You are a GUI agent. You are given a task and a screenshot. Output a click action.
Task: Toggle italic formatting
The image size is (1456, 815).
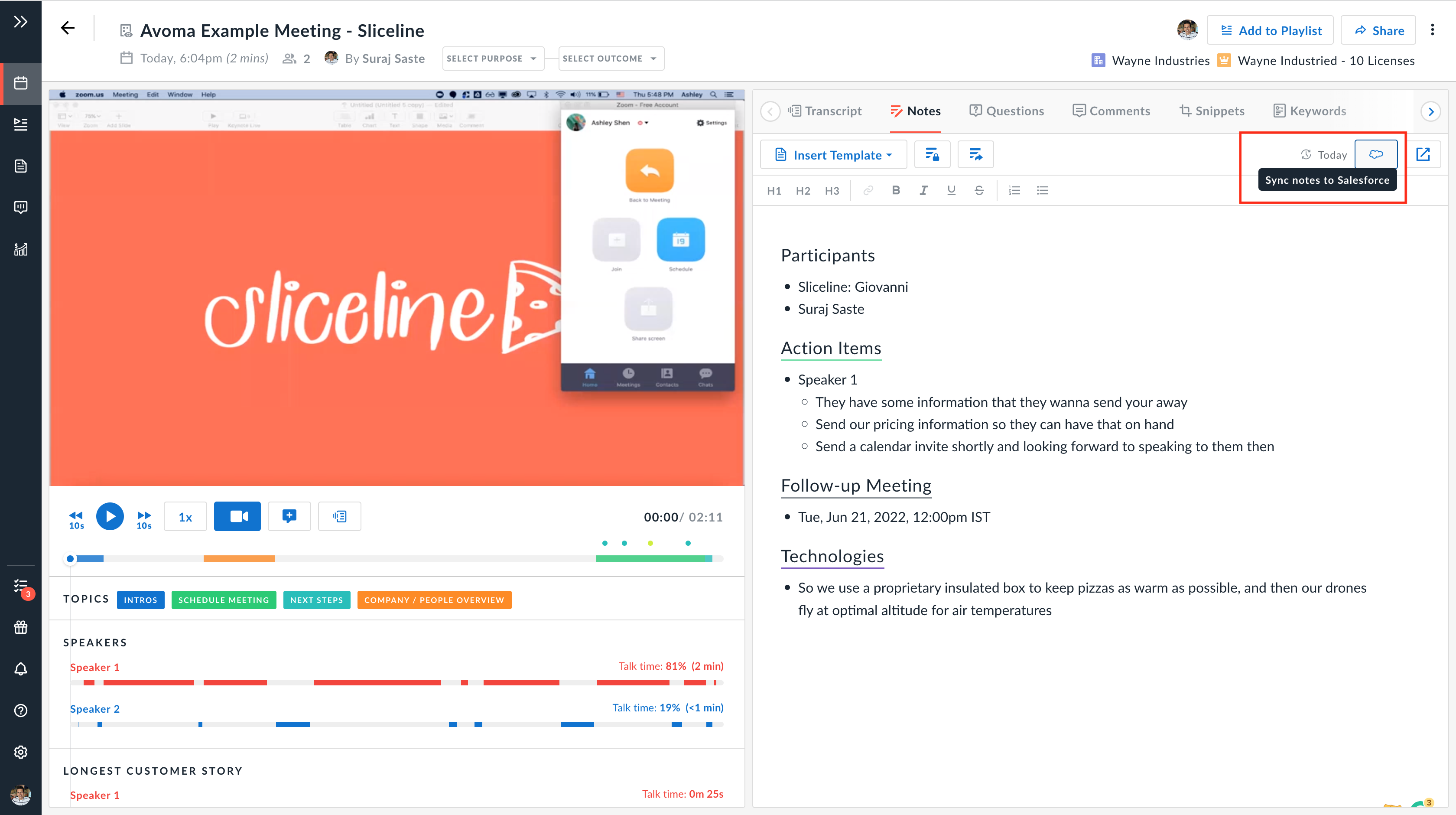click(923, 191)
